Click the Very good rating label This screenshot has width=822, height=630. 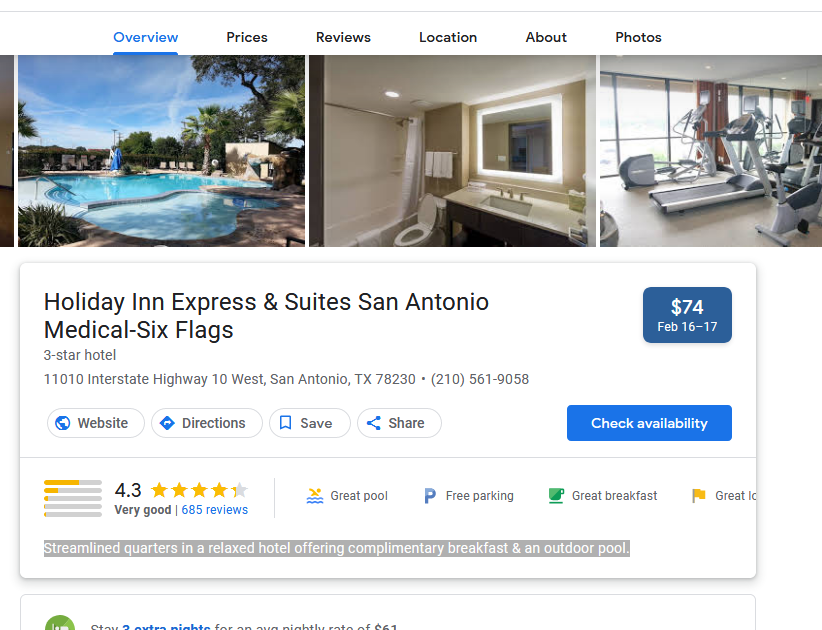(143, 510)
